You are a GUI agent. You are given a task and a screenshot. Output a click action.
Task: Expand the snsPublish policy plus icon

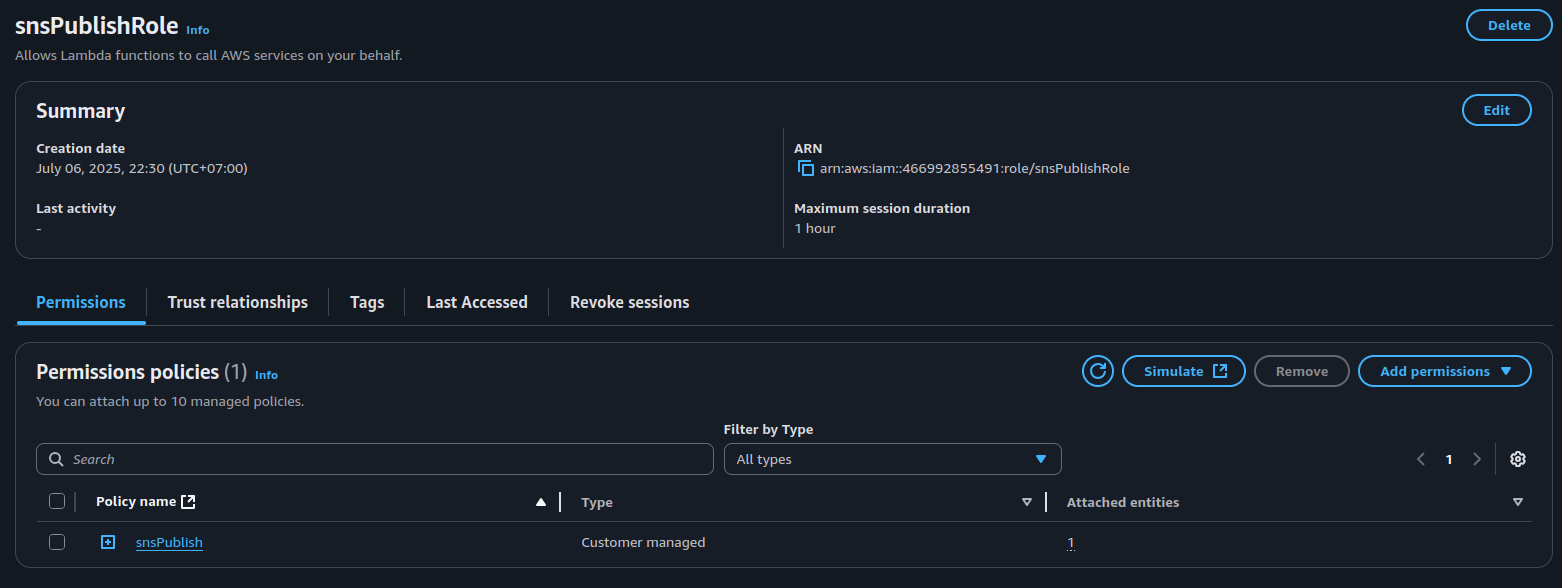108,542
